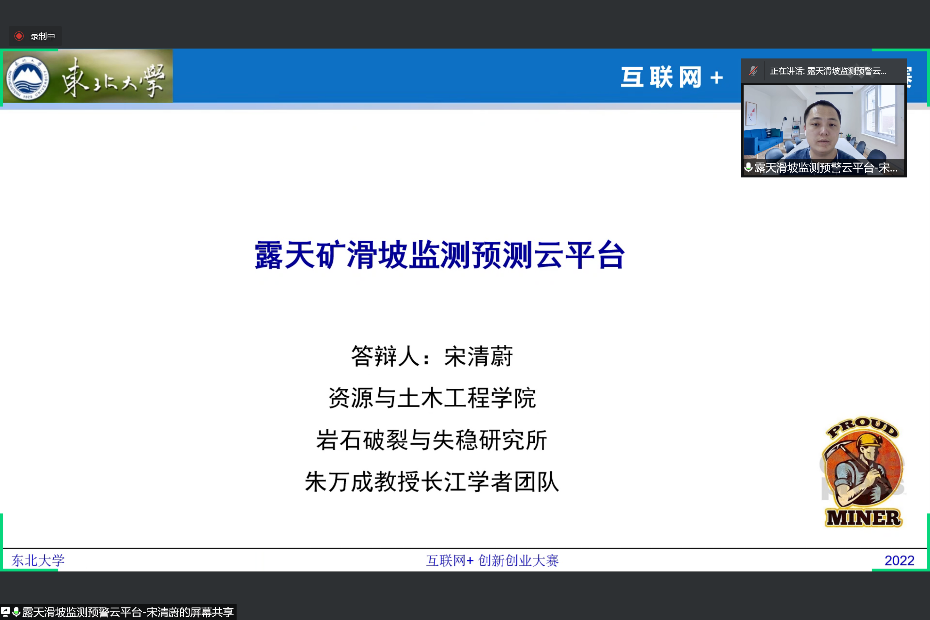
Task: Click the 2022 year in slide footer
Action: point(899,560)
